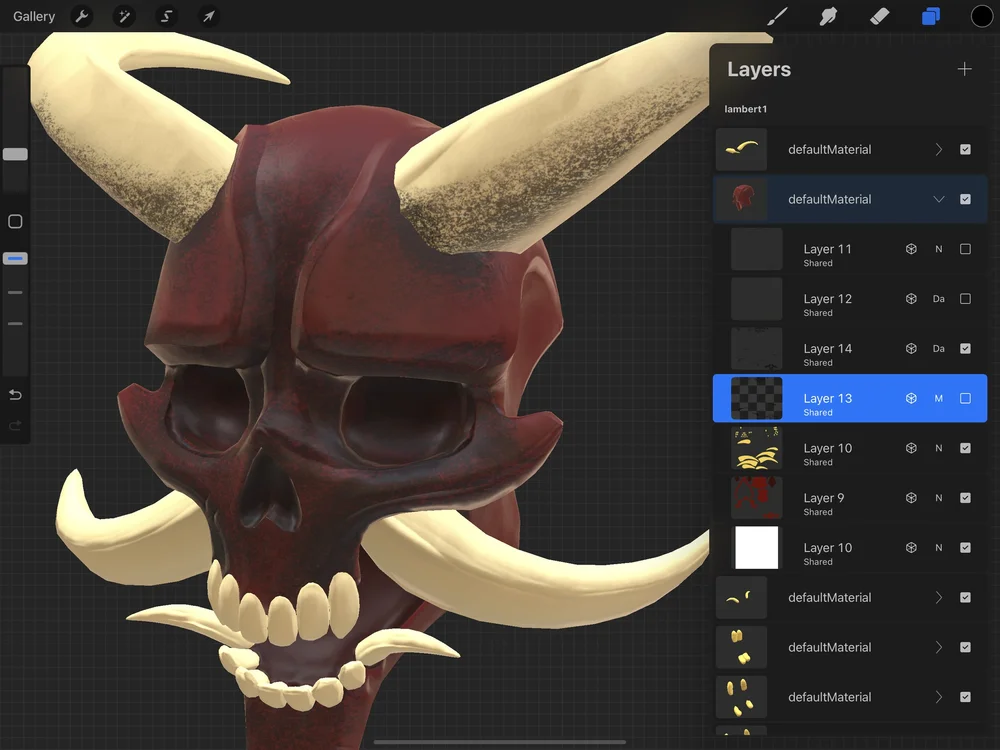The width and height of the screenshot is (1000, 750).
Task: Hide the two-teeth defaultMaterial via checkbox
Action: (965, 647)
